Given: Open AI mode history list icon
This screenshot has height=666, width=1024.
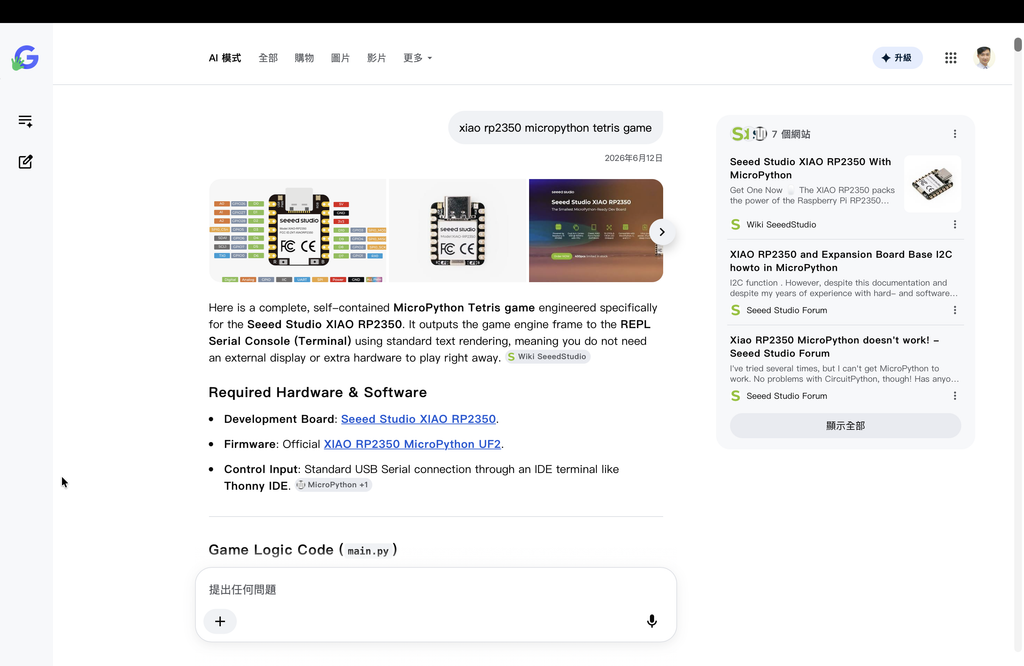Looking at the screenshot, I should [25, 121].
